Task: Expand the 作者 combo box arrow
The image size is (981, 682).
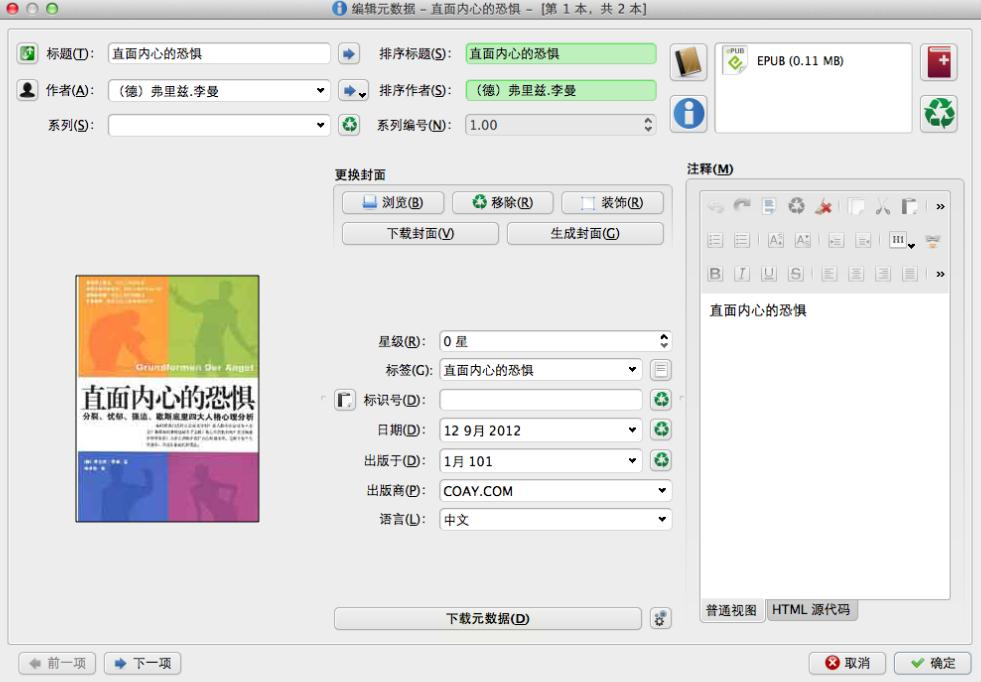Action: [320, 90]
